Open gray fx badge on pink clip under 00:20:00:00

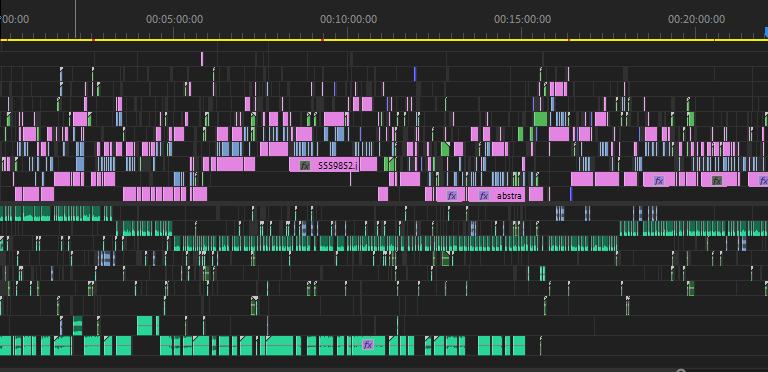[x=717, y=181]
